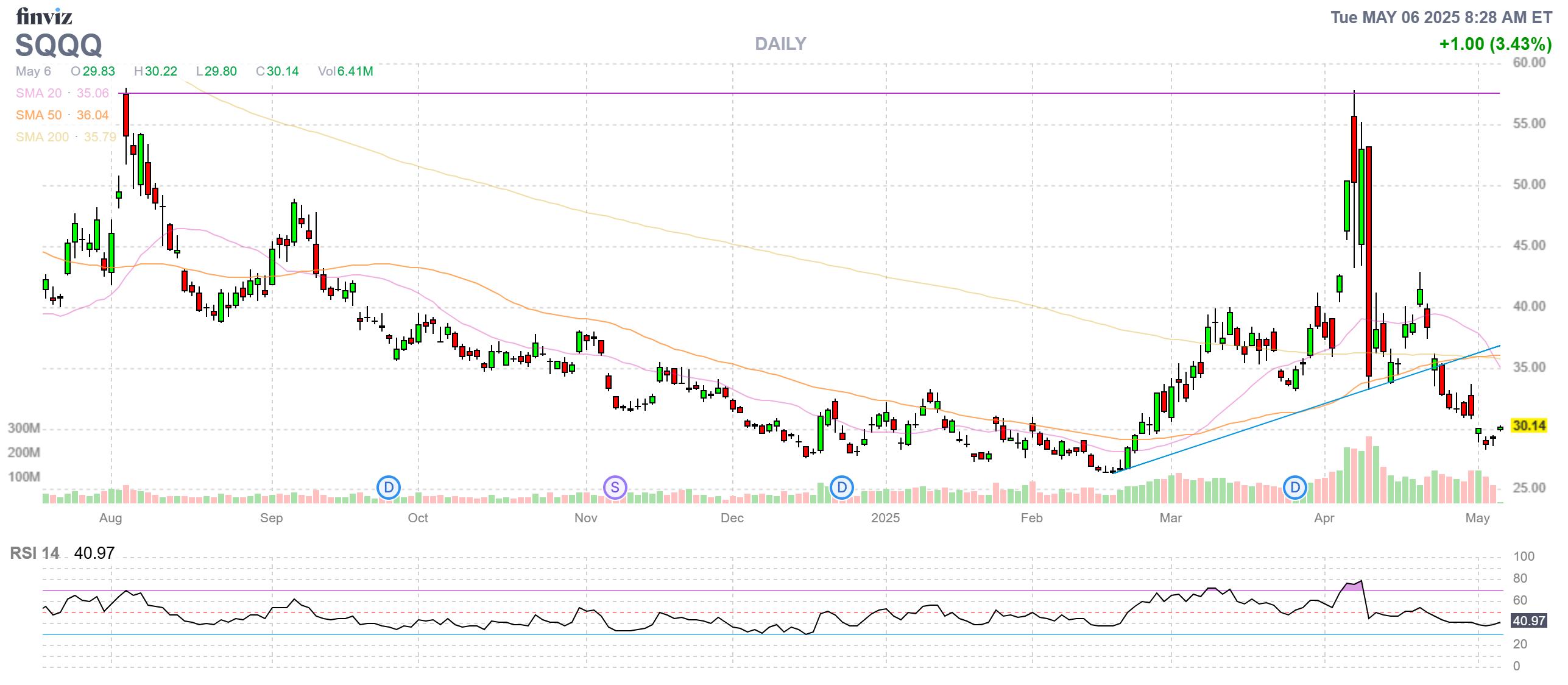Click the purple split marker in November

click(x=615, y=488)
